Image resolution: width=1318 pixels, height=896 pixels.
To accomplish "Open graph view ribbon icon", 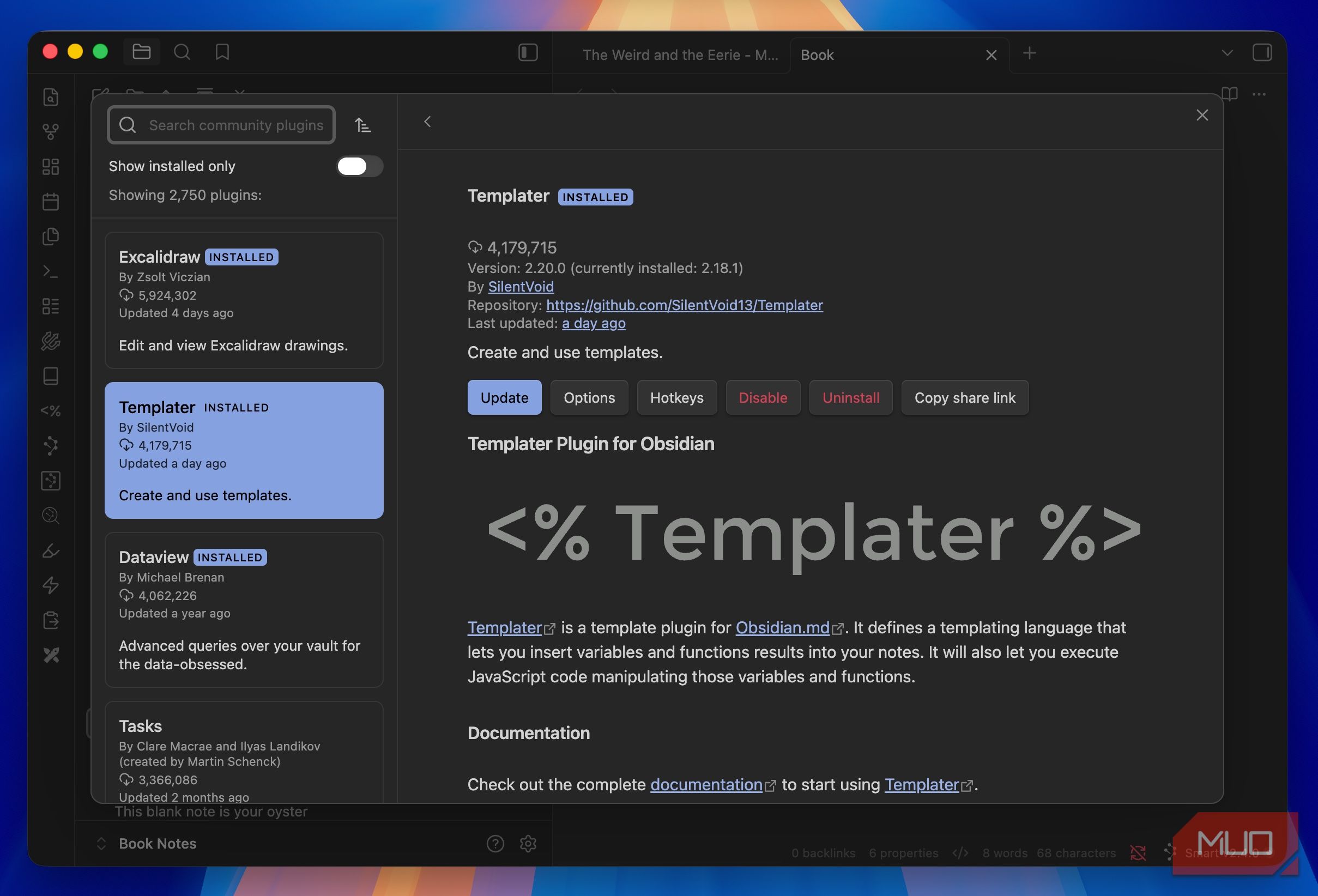I will tap(51, 132).
